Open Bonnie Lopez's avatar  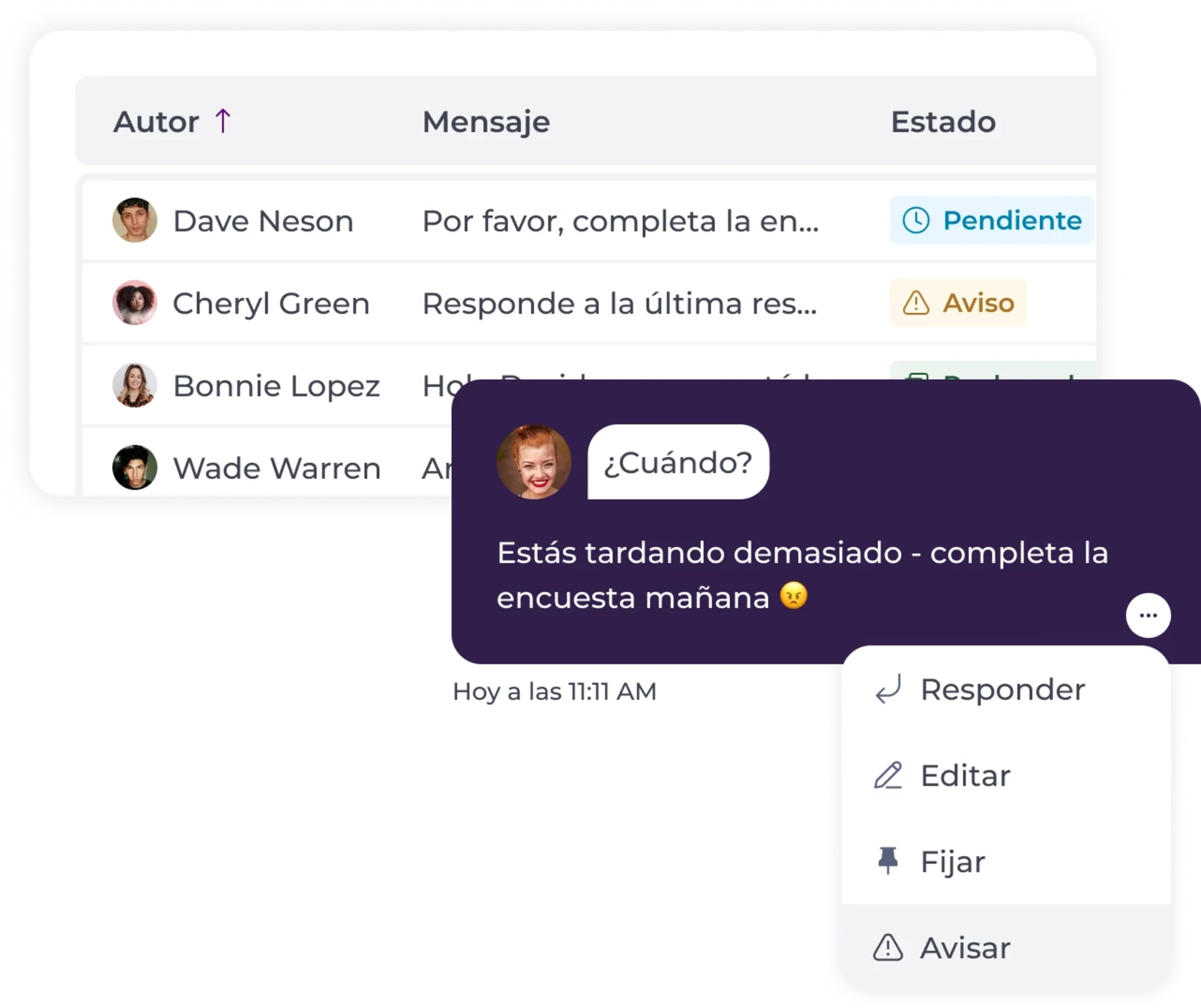coord(134,385)
